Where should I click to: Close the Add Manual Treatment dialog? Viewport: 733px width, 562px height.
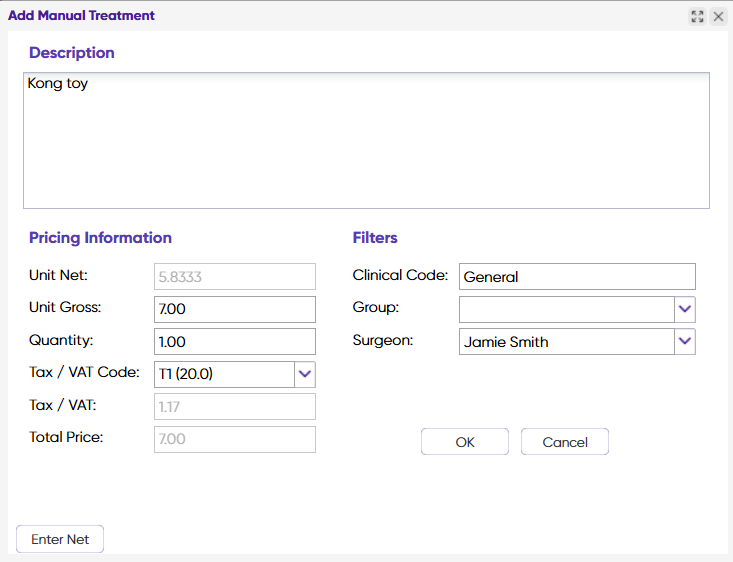tap(719, 16)
